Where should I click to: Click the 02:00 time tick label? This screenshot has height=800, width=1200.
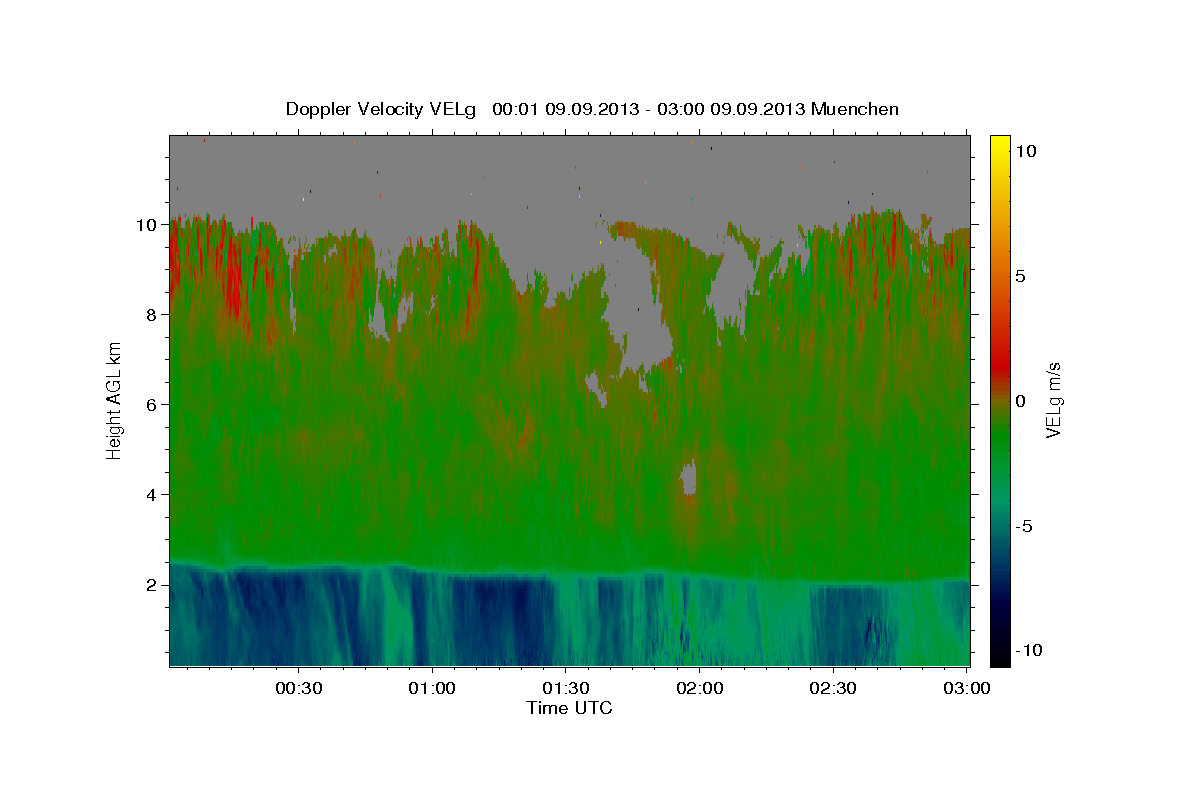(x=700, y=689)
